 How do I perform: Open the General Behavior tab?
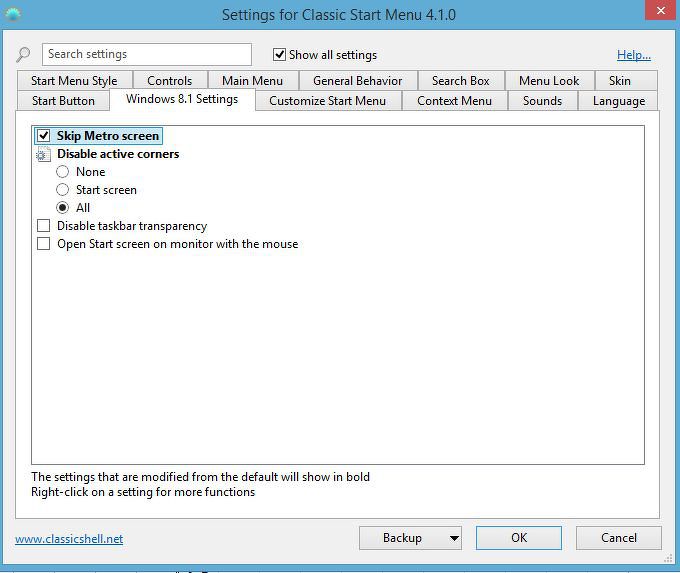click(x=358, y=81)
